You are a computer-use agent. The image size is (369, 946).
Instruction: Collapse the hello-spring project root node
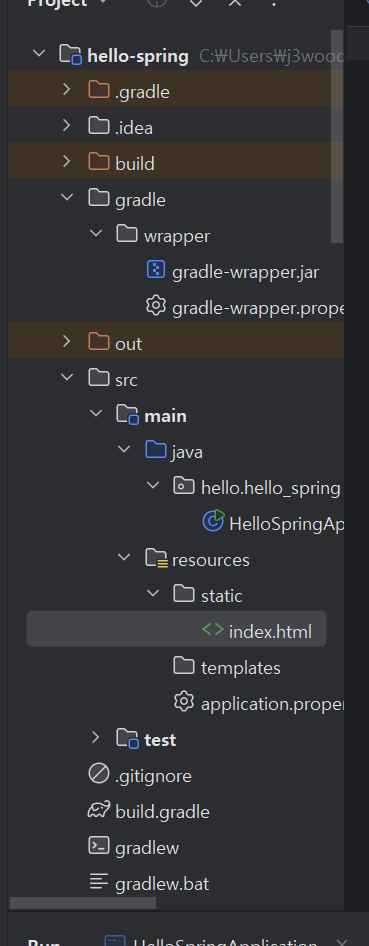tap(39, 53)
